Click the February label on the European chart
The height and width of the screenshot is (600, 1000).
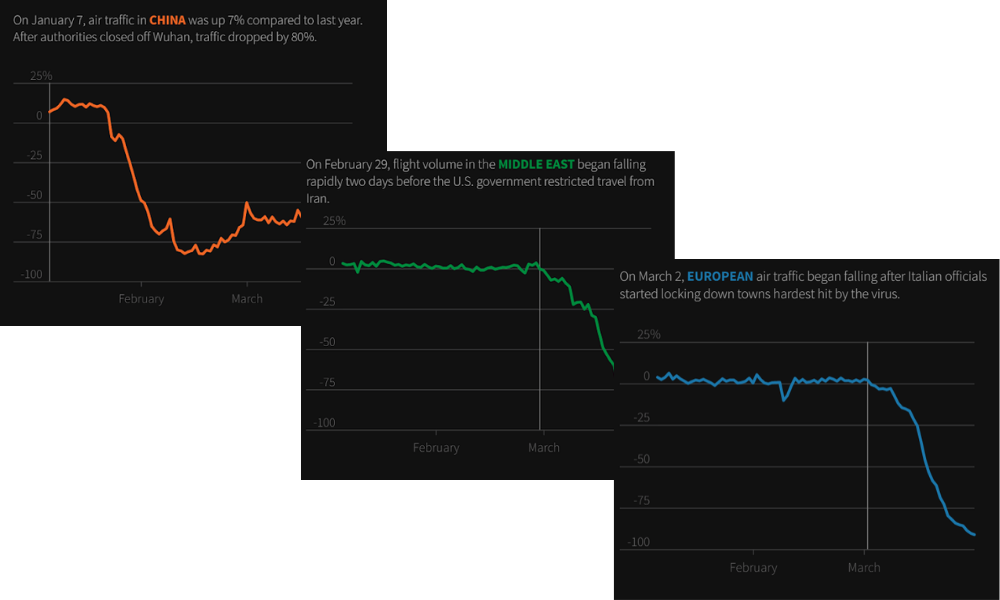[x=753, y=568]
